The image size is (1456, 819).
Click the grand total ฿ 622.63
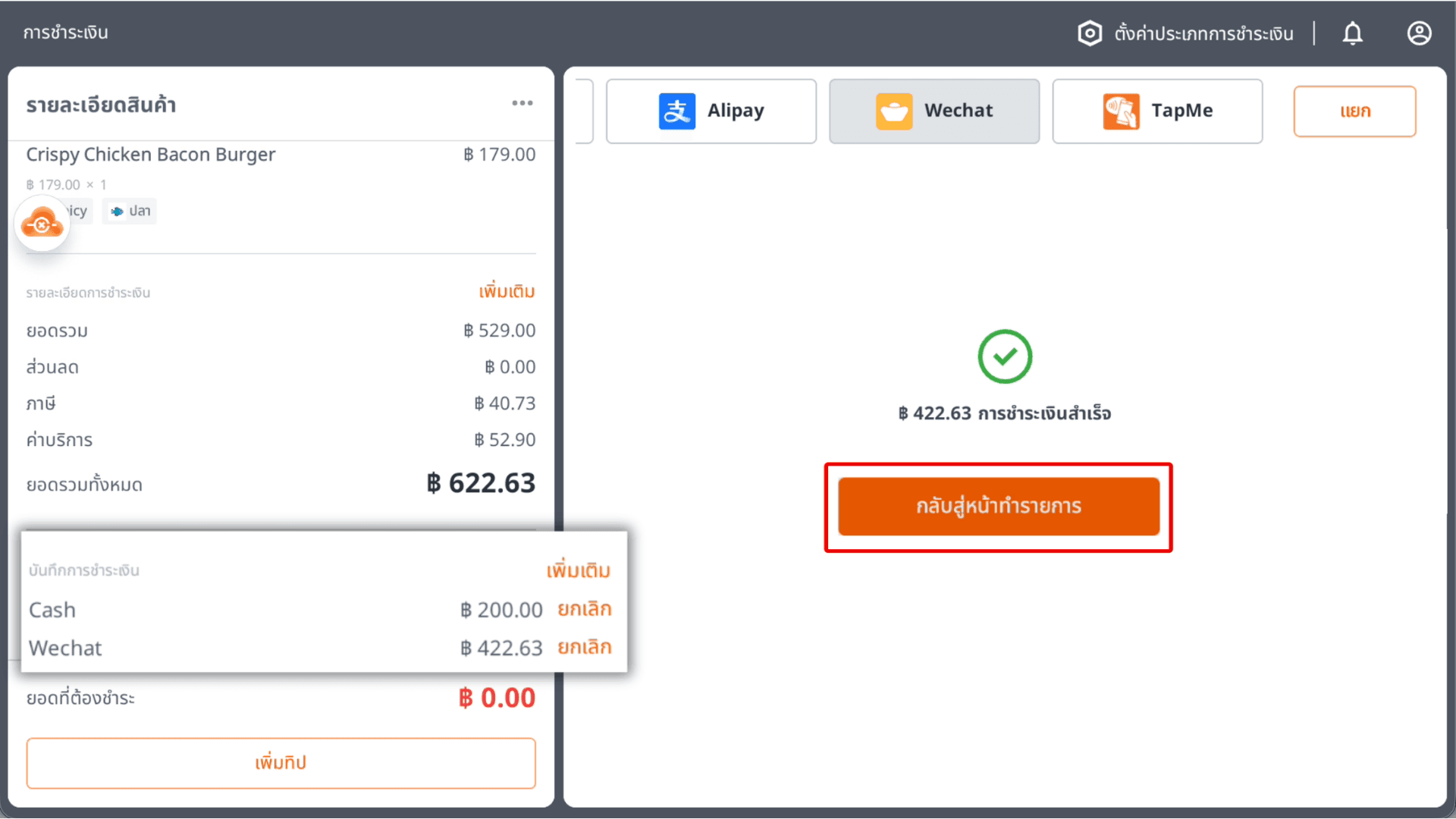click(x=481, y=483)
